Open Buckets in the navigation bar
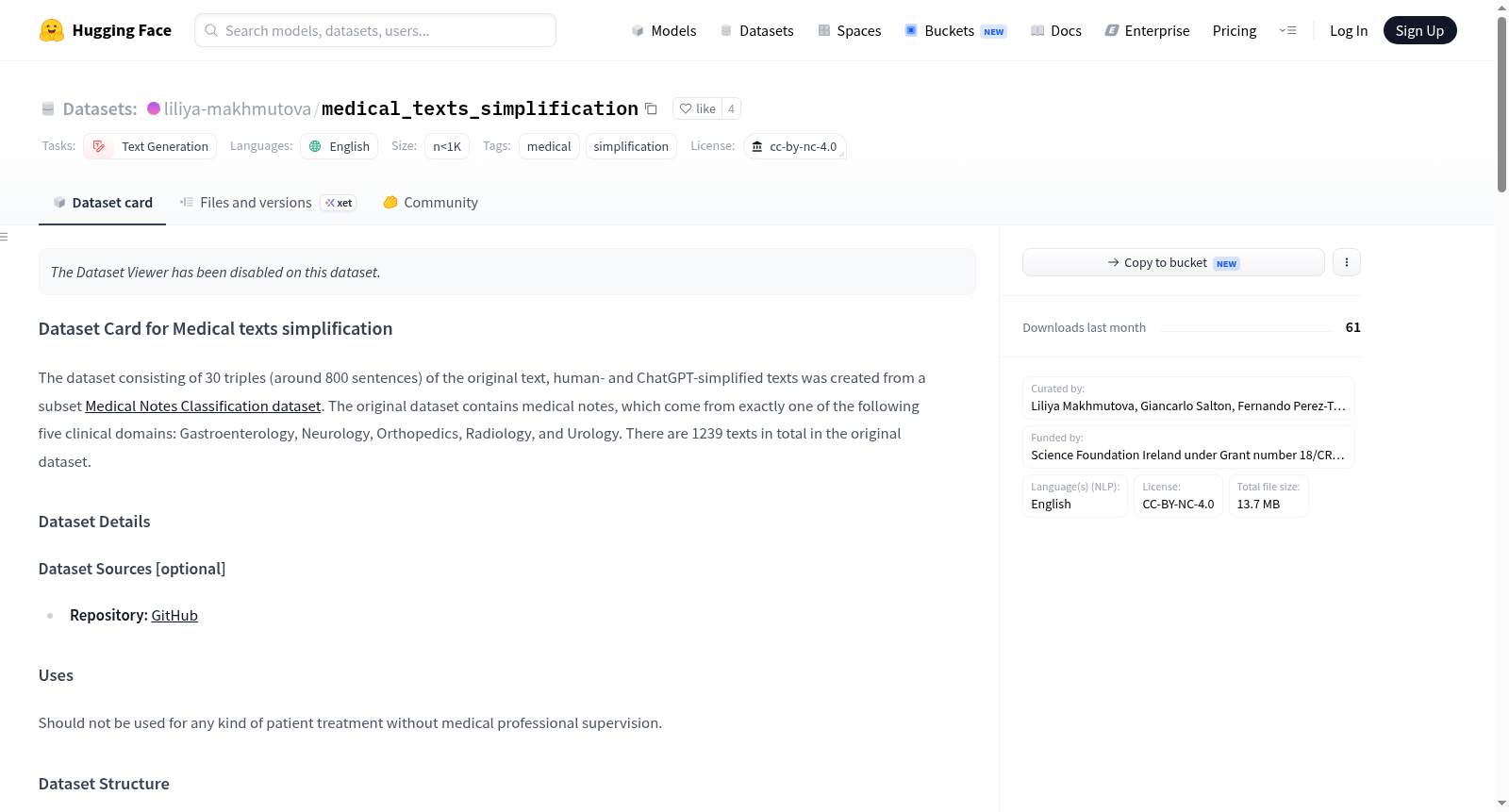This screenshot has width=1509, height=812. point(955,30)
